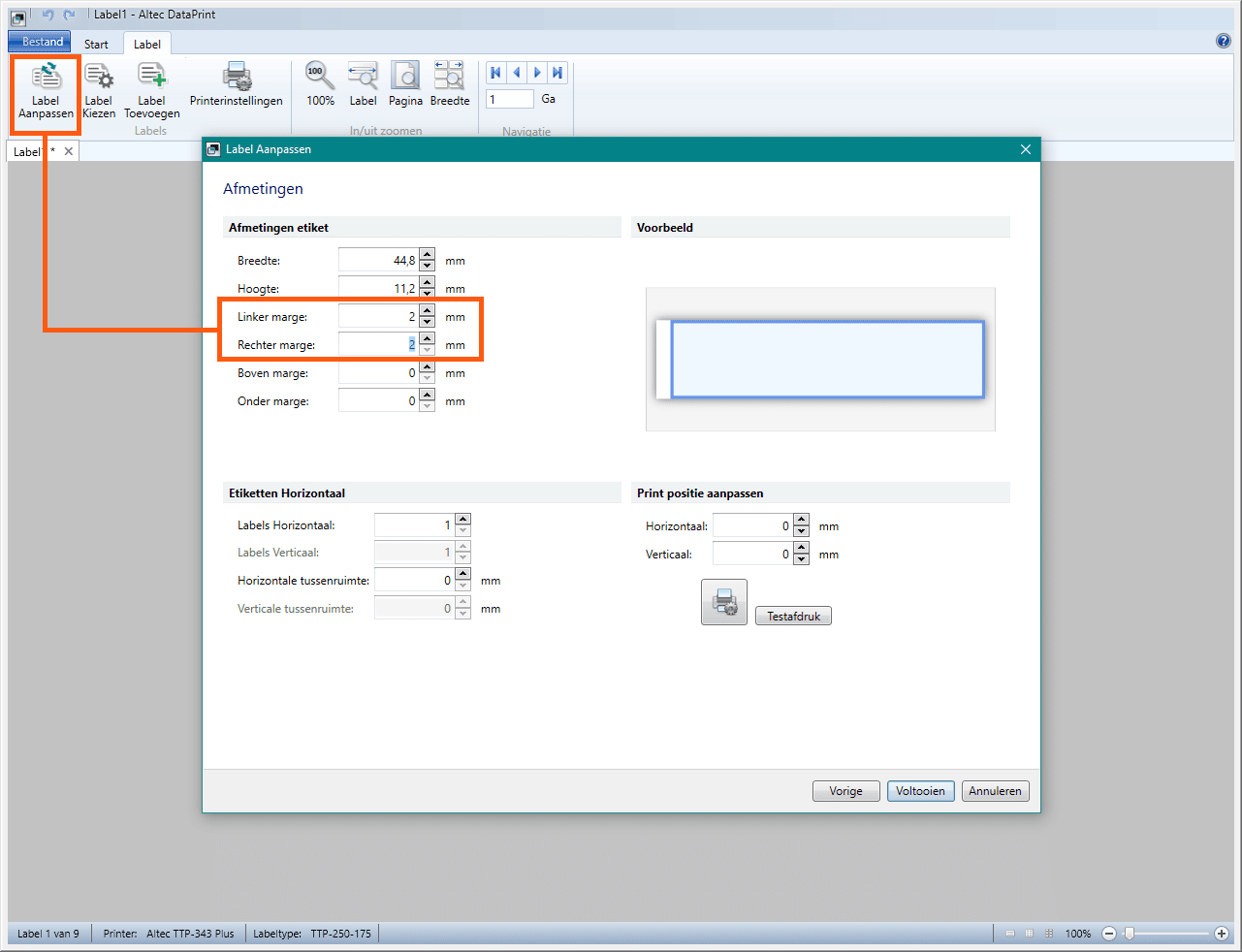Increase Breedte with up spinner arrow
1242x952 pixels.
tap(428, 255)
